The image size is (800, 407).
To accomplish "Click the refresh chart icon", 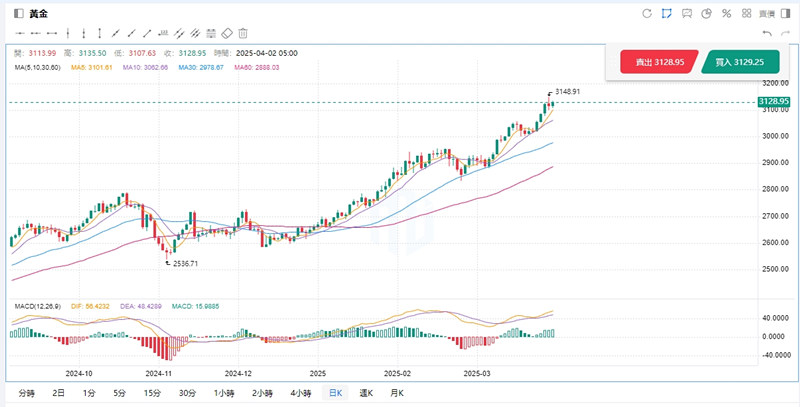I will 646,13.
